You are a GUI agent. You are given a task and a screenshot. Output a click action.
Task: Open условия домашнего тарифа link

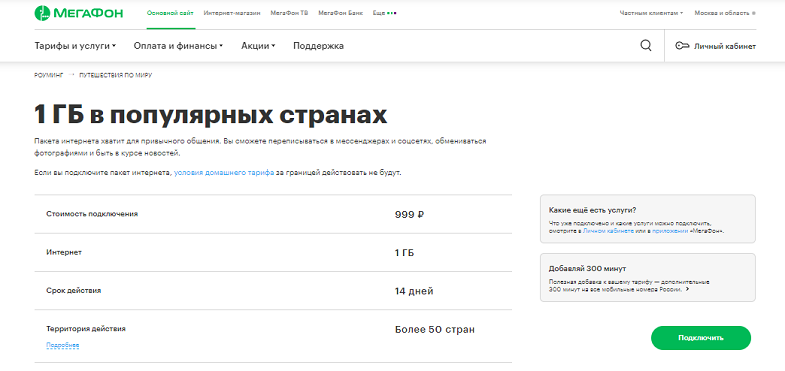[224, 172]
